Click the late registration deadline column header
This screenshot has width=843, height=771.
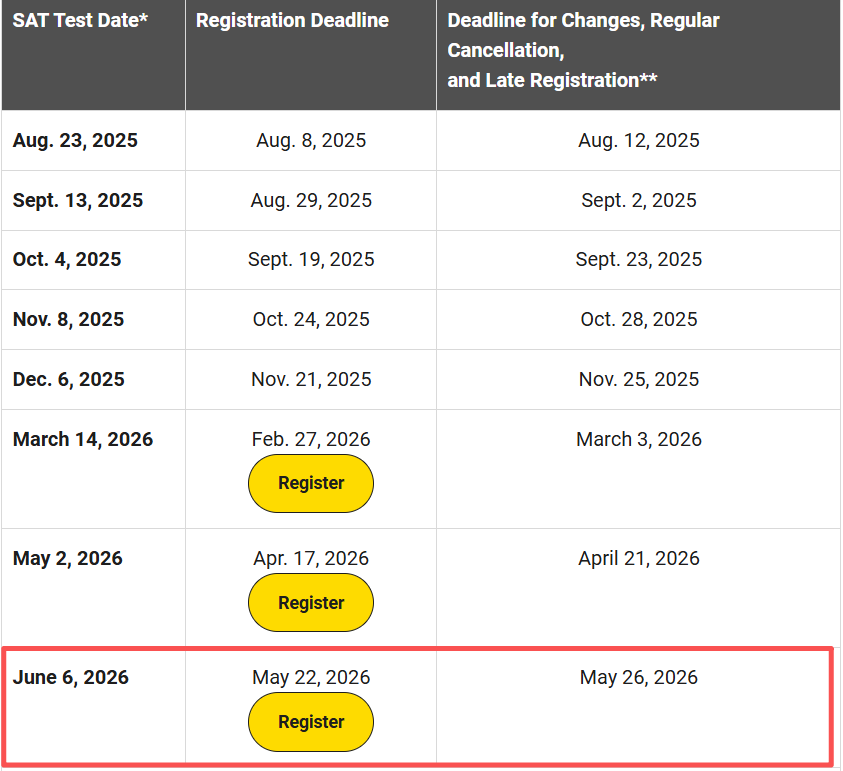click(x=583, y=50)
